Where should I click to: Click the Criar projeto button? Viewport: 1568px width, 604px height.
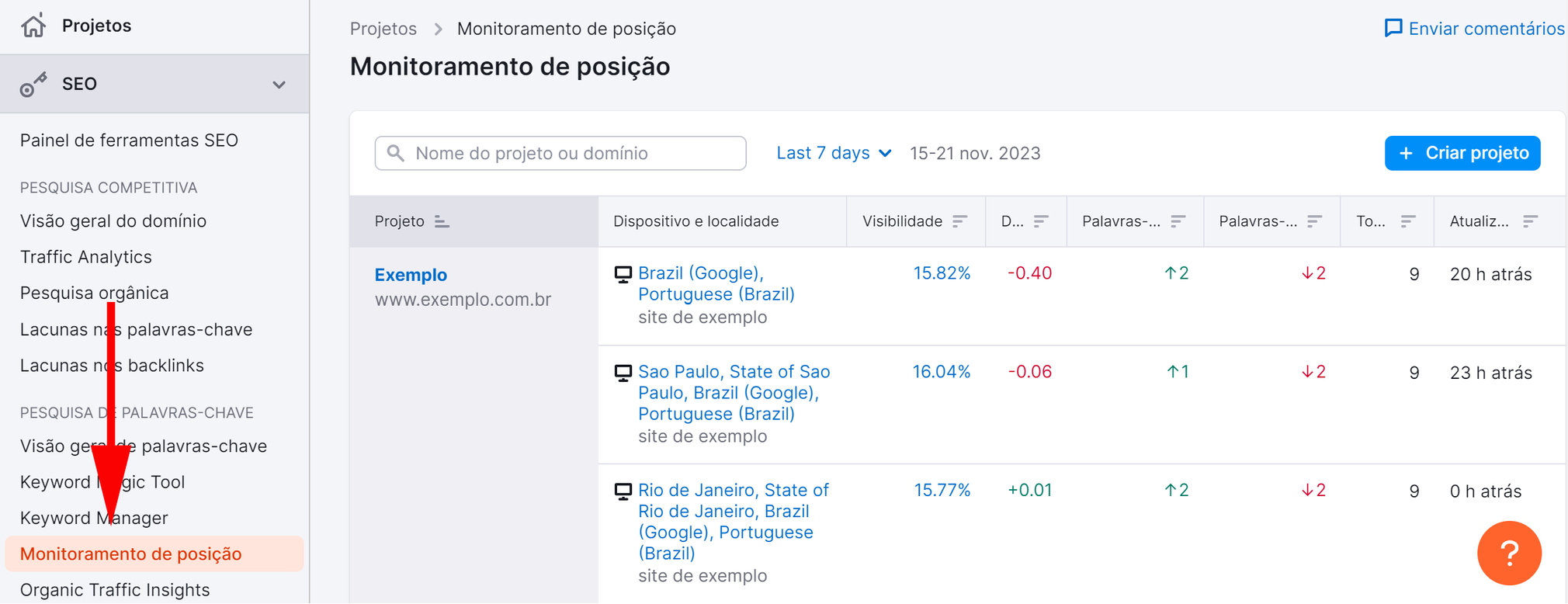1462,153
